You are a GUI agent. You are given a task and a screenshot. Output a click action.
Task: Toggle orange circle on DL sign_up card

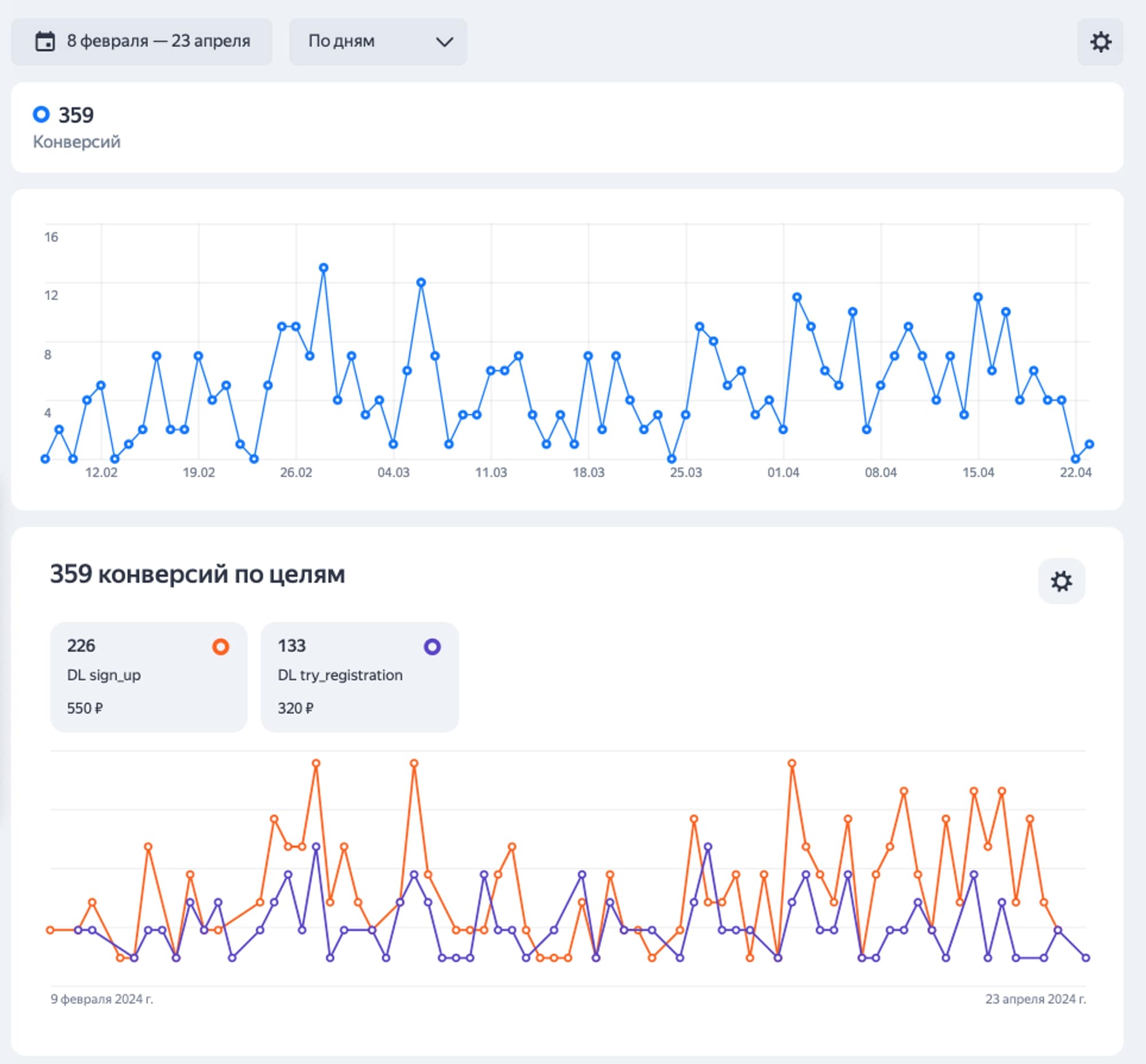point(220,646)
